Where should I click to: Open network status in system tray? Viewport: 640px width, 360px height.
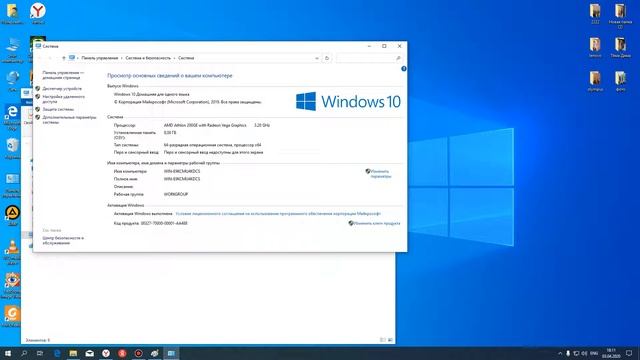[x=576, y=353]
